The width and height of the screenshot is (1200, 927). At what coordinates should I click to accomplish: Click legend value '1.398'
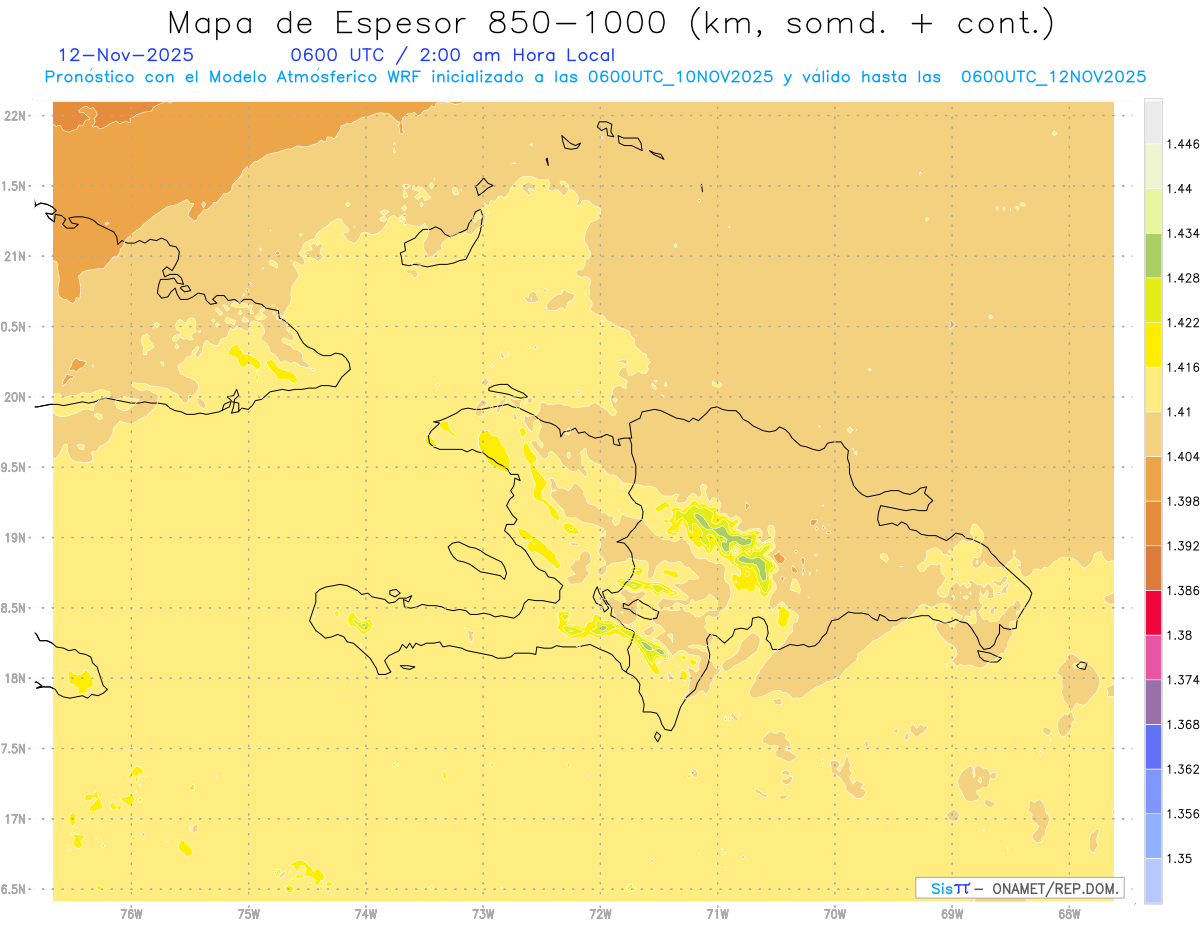pos(1184,501)
